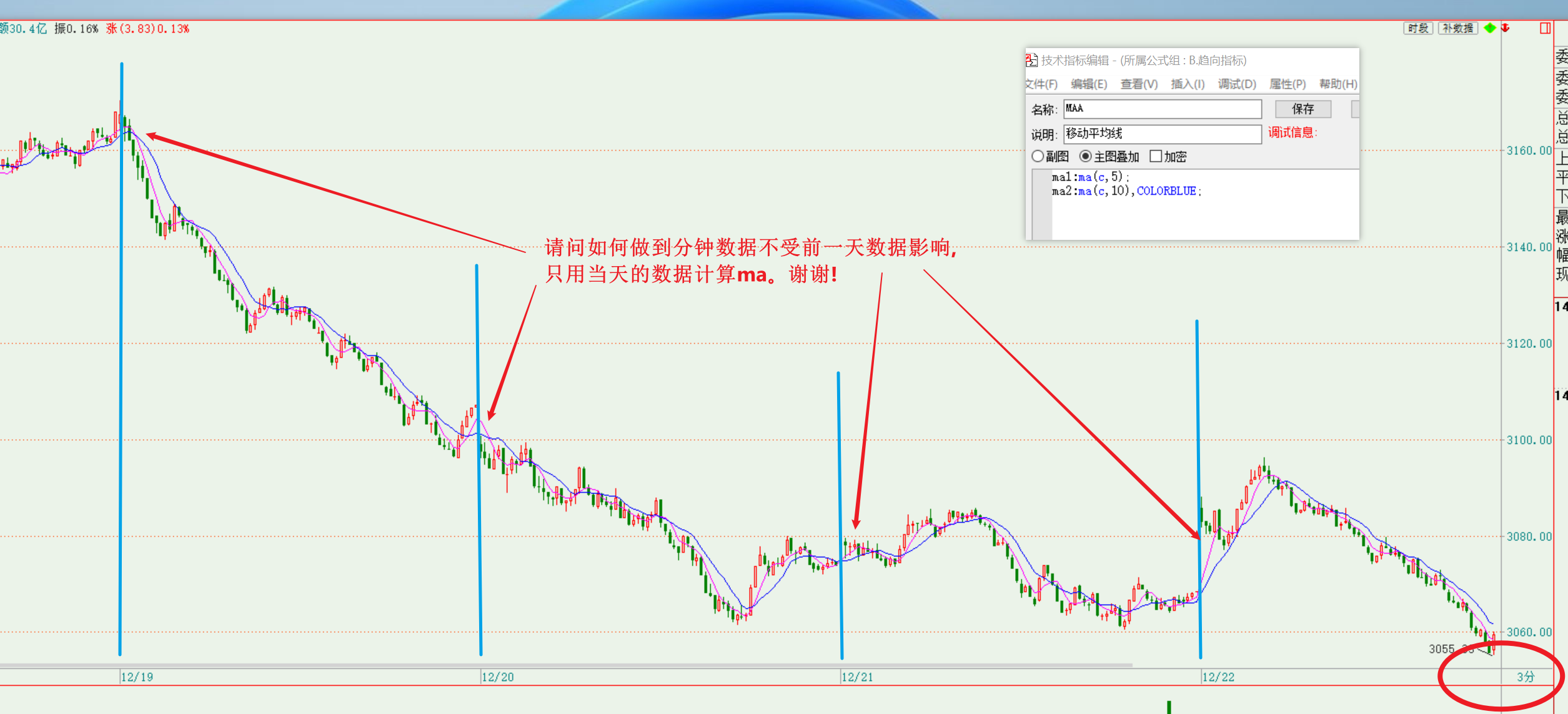
Task: Click the 名称 field containing MAA
Action: [1162, 109]
